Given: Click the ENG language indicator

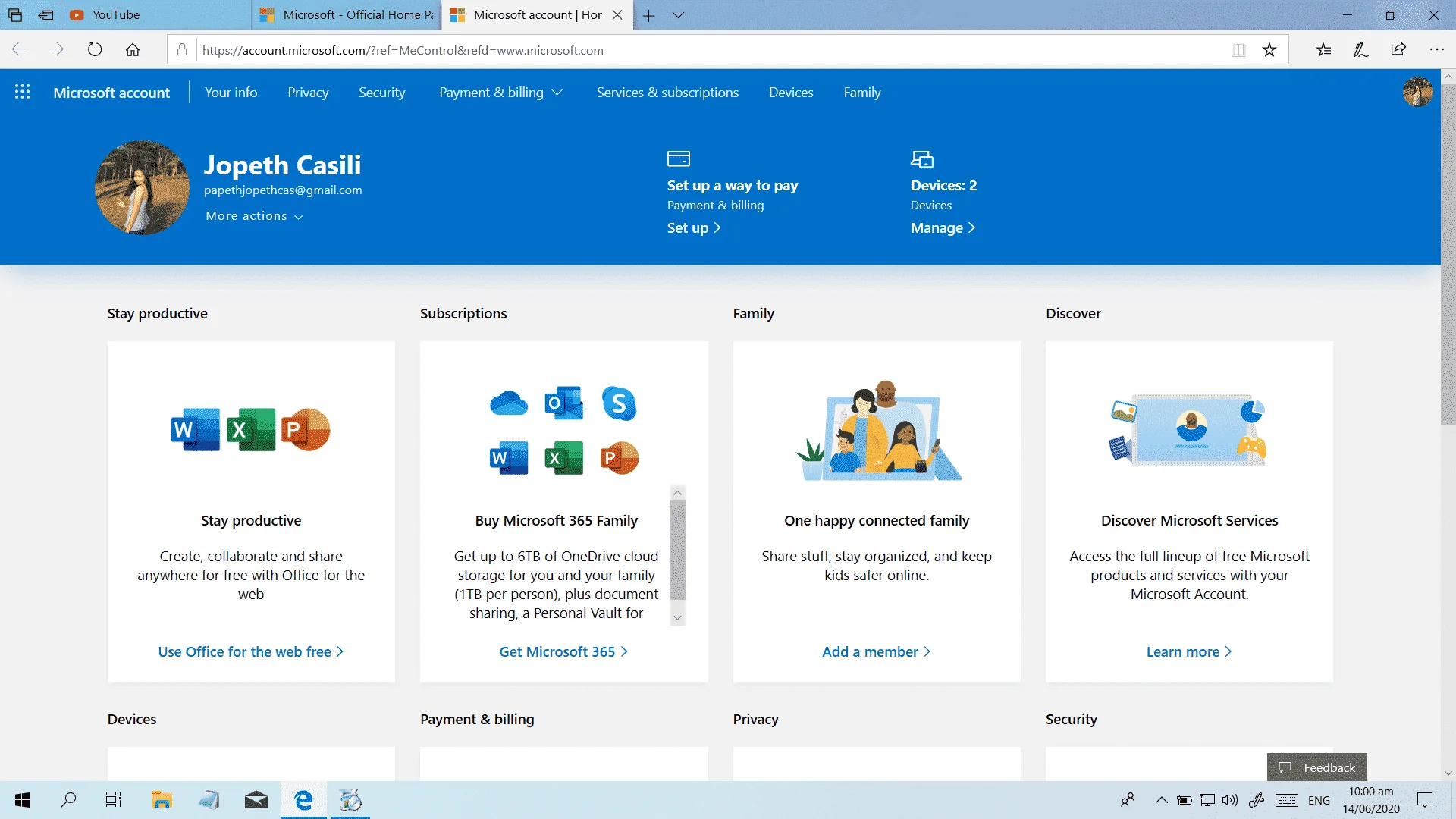Looking at the screenshot, I should 1319,800.
